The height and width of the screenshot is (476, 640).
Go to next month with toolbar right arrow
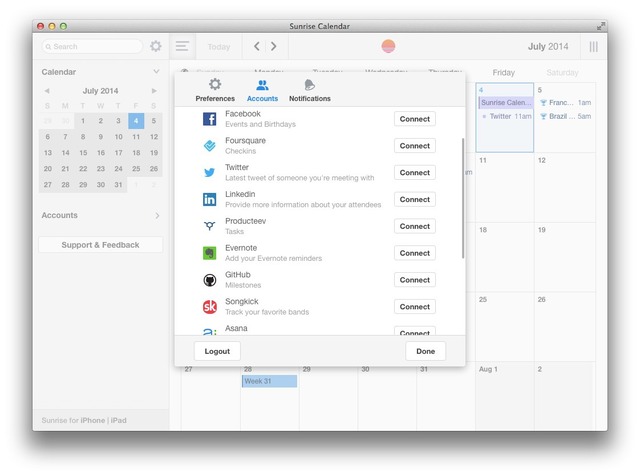(x=273, y=46)
